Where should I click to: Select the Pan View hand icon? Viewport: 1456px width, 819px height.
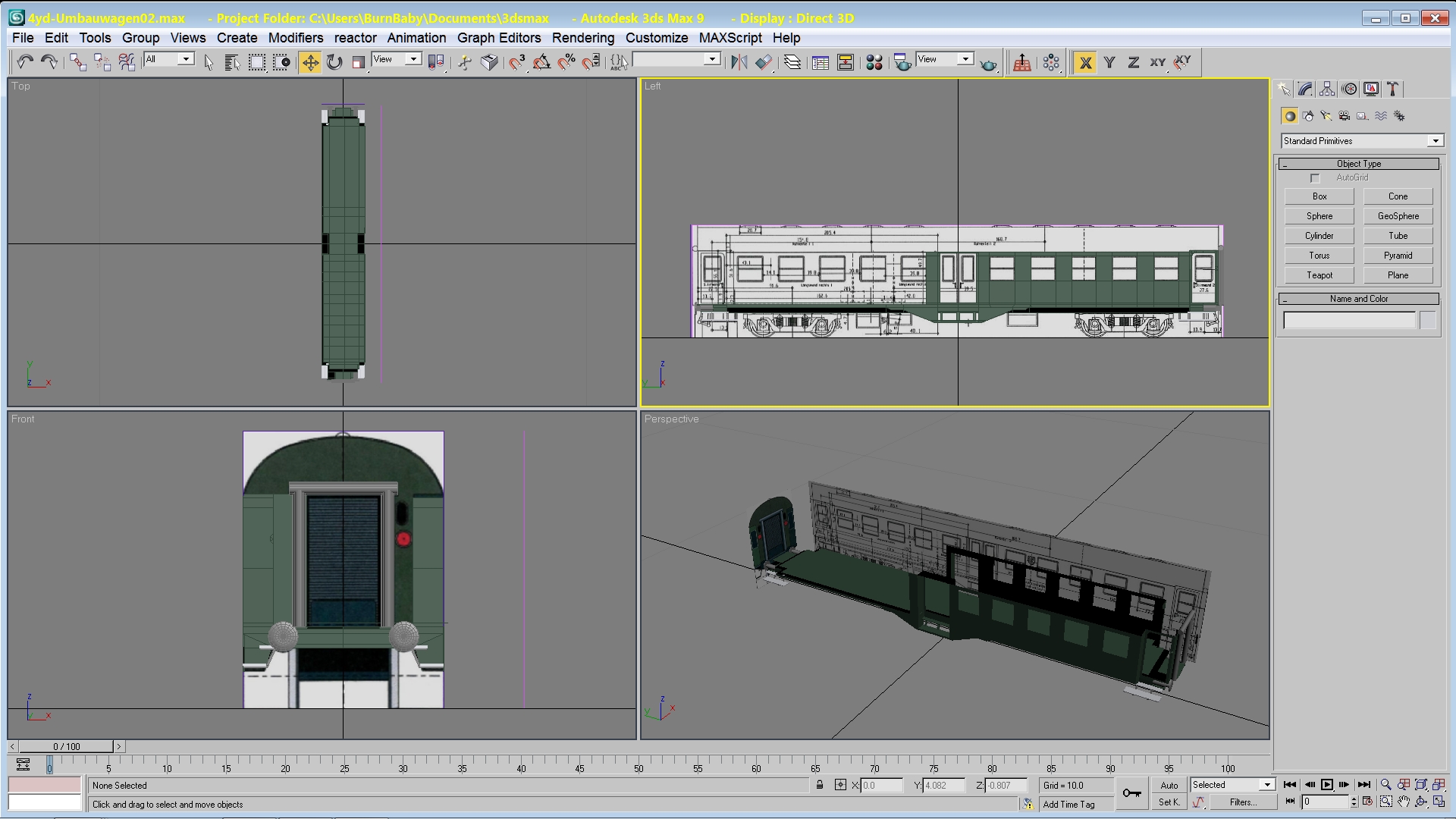click(1404, 802)
